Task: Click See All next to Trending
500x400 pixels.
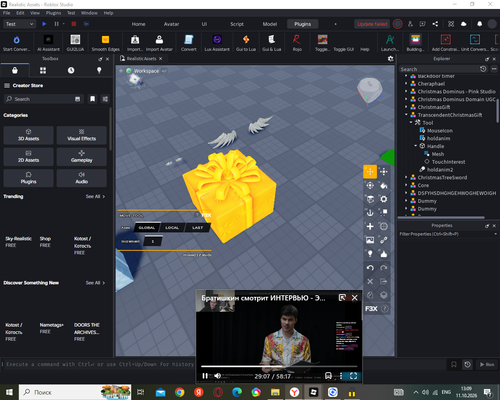Action: pyautogui.click(x=95, y=196)
